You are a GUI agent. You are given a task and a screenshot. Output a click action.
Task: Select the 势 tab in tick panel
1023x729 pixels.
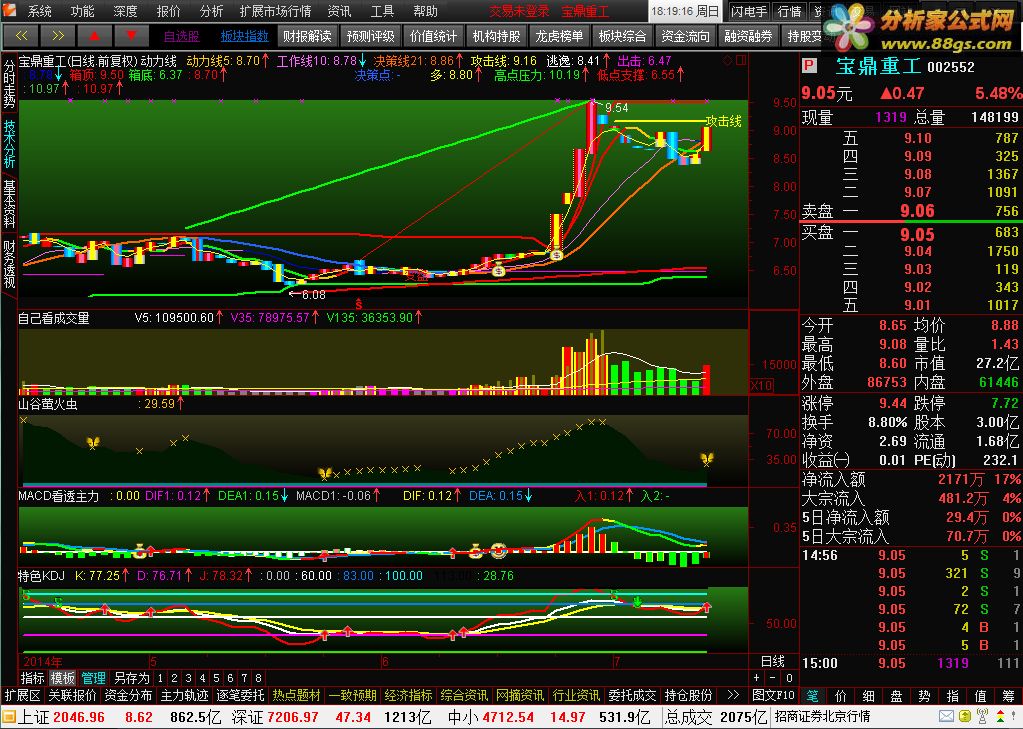[x=924, y=696]
